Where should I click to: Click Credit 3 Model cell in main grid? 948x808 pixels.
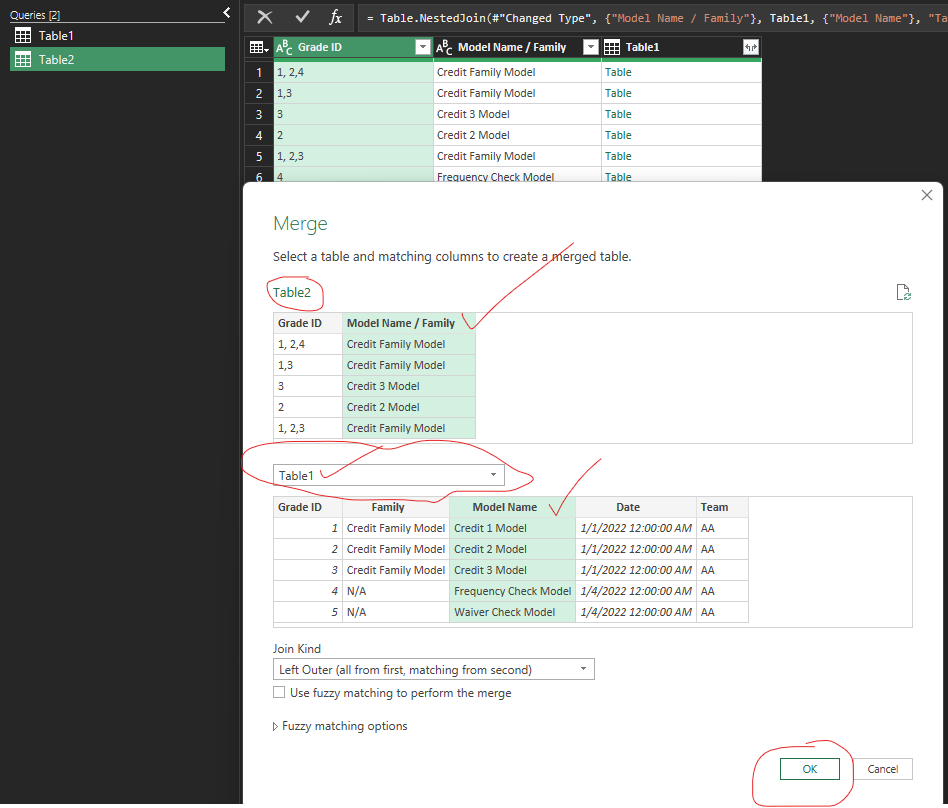click(517, 114)
